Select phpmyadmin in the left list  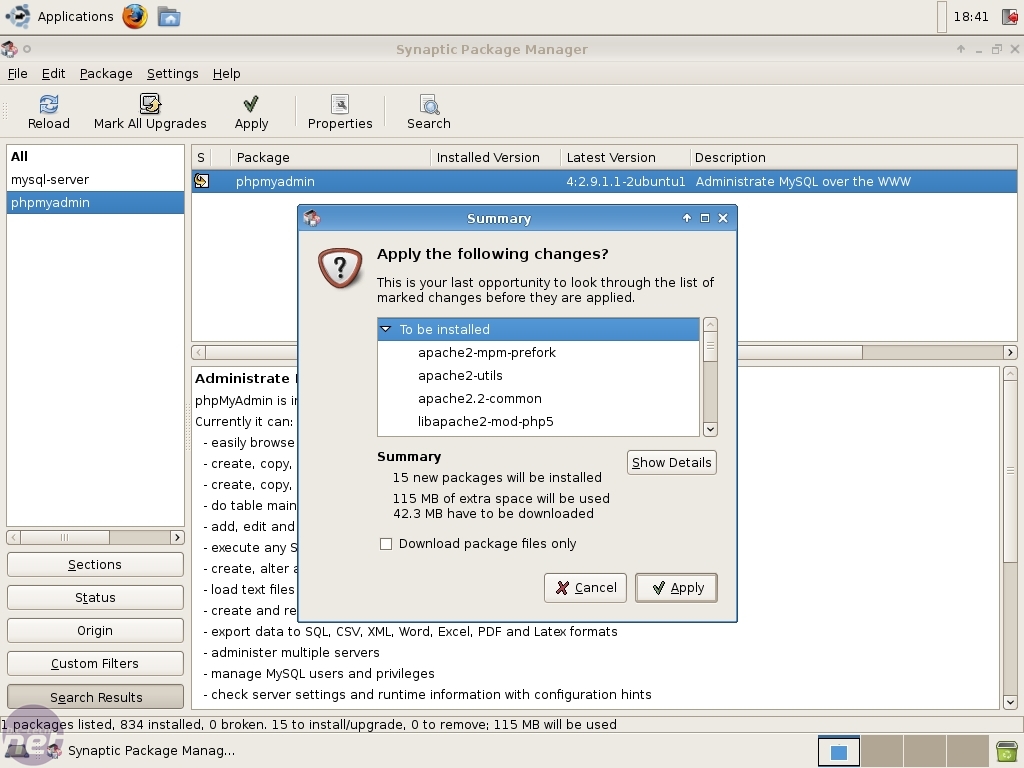pos(95,202)
